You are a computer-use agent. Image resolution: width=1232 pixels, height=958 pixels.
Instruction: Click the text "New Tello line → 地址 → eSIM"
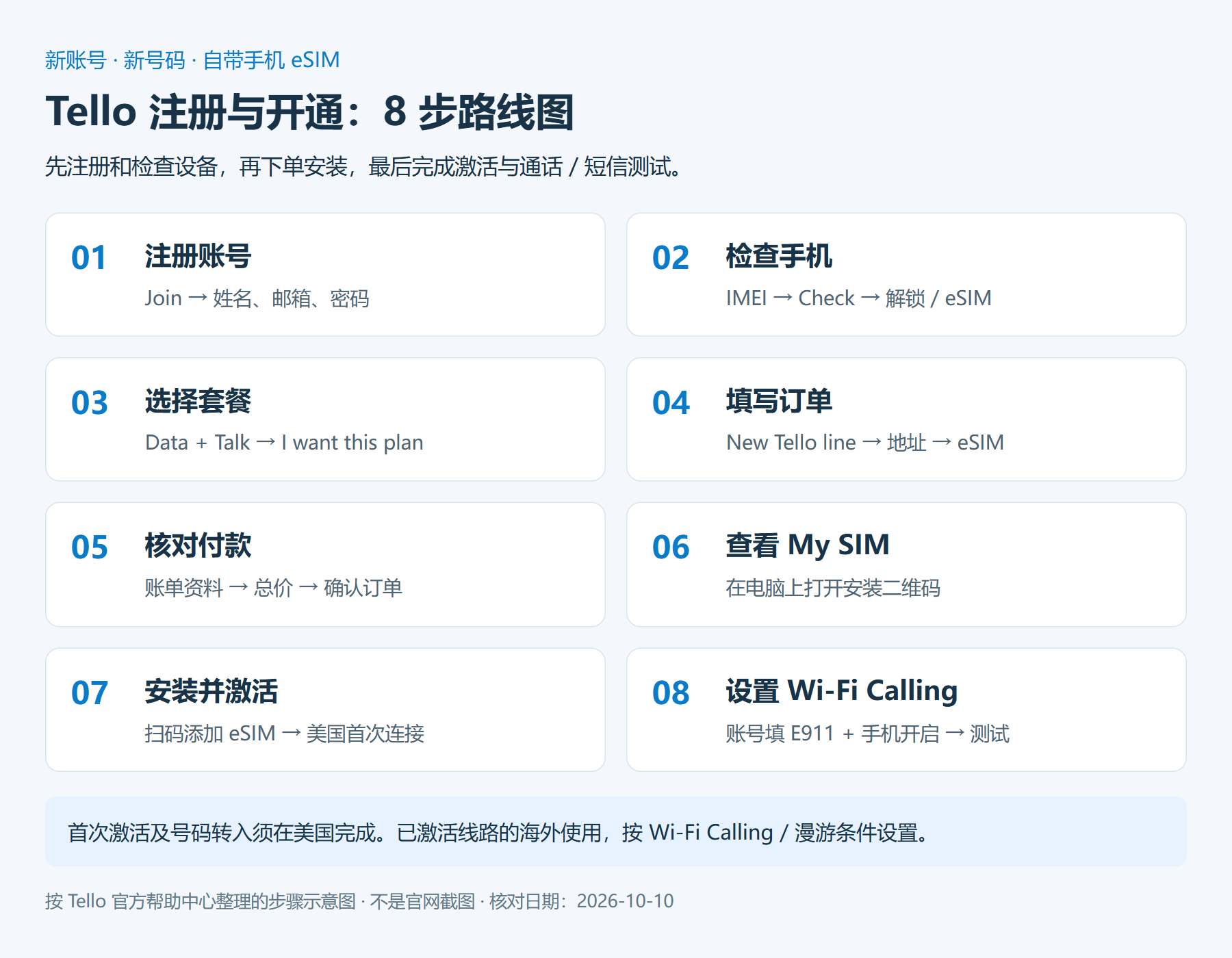pyautogui.click(x=865, y=443)
